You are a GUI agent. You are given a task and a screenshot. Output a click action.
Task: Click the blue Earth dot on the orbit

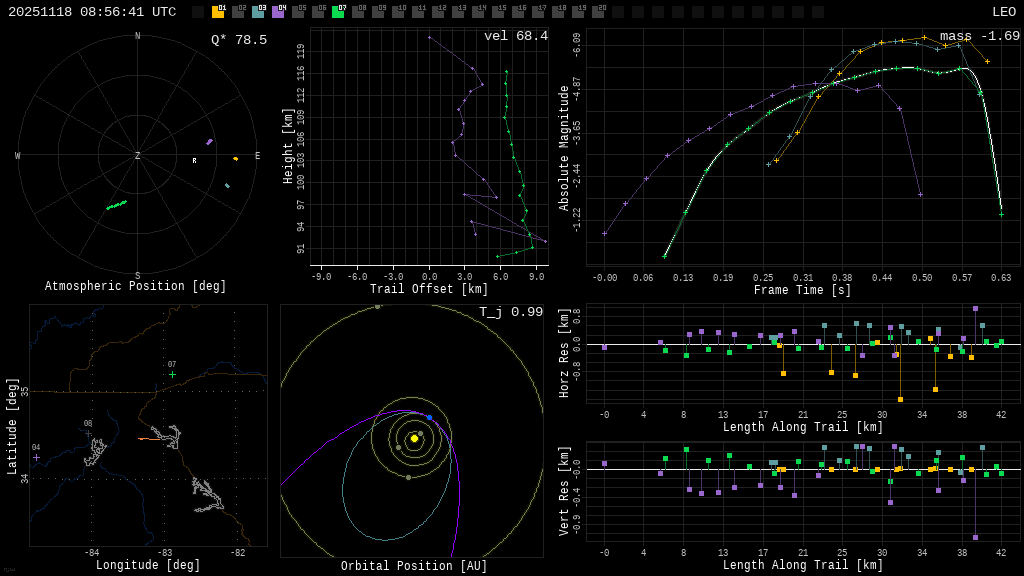click(x=429, y=417)
